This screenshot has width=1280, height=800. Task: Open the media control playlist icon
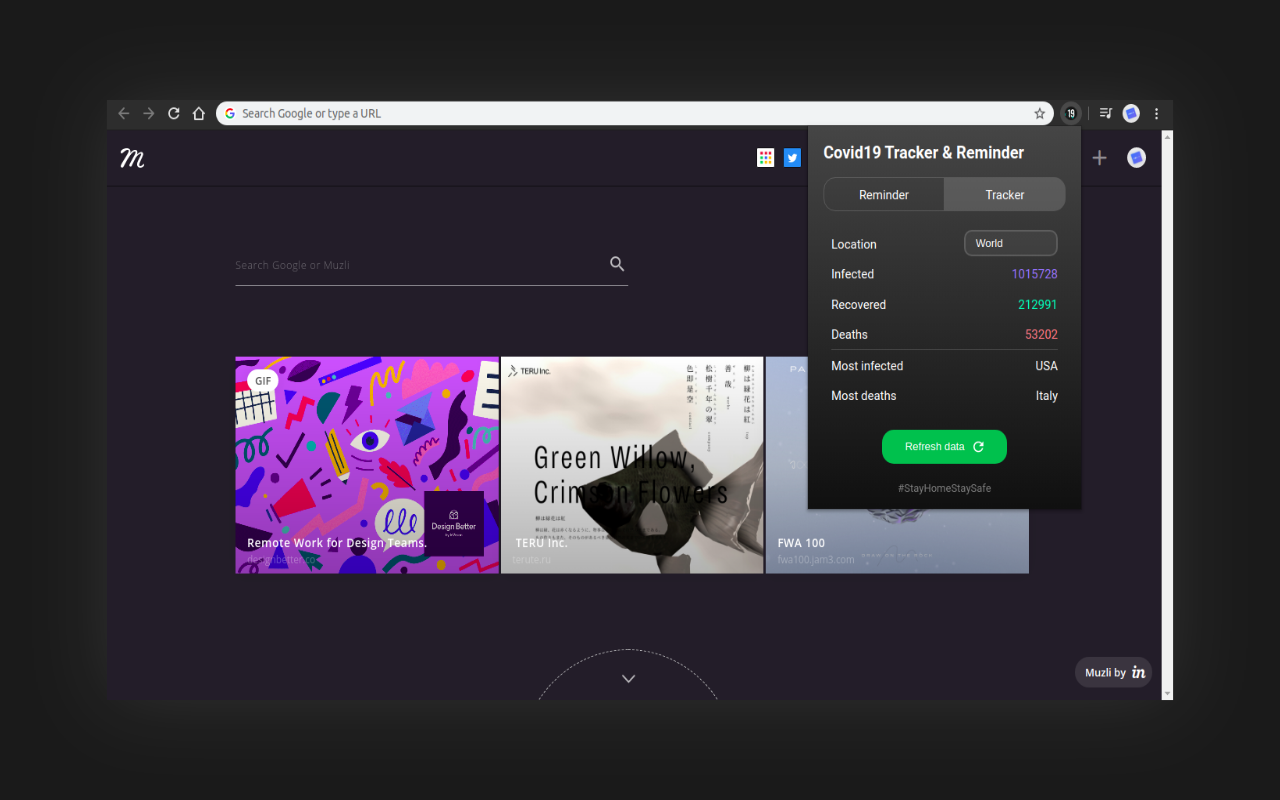1106,114
